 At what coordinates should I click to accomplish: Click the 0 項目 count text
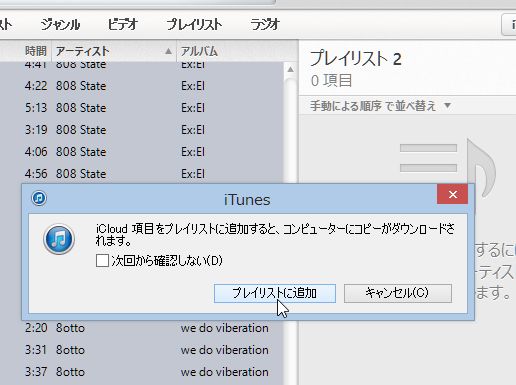[331, 81]
